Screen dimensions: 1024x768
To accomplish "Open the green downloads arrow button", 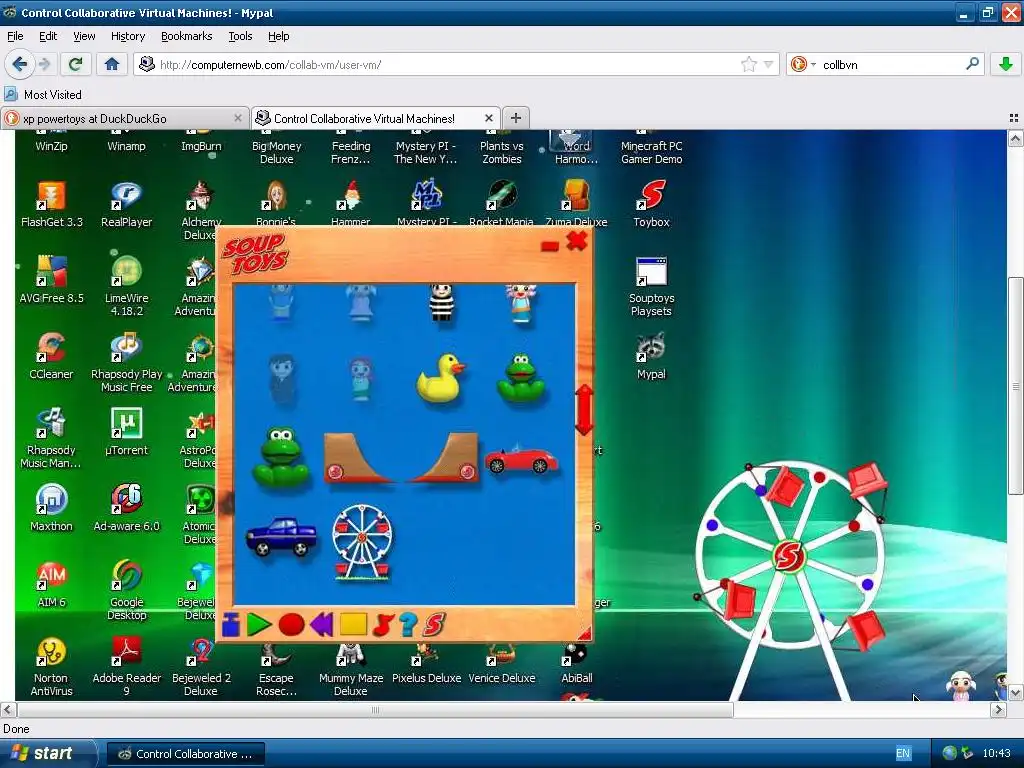I will point(1006,64).
